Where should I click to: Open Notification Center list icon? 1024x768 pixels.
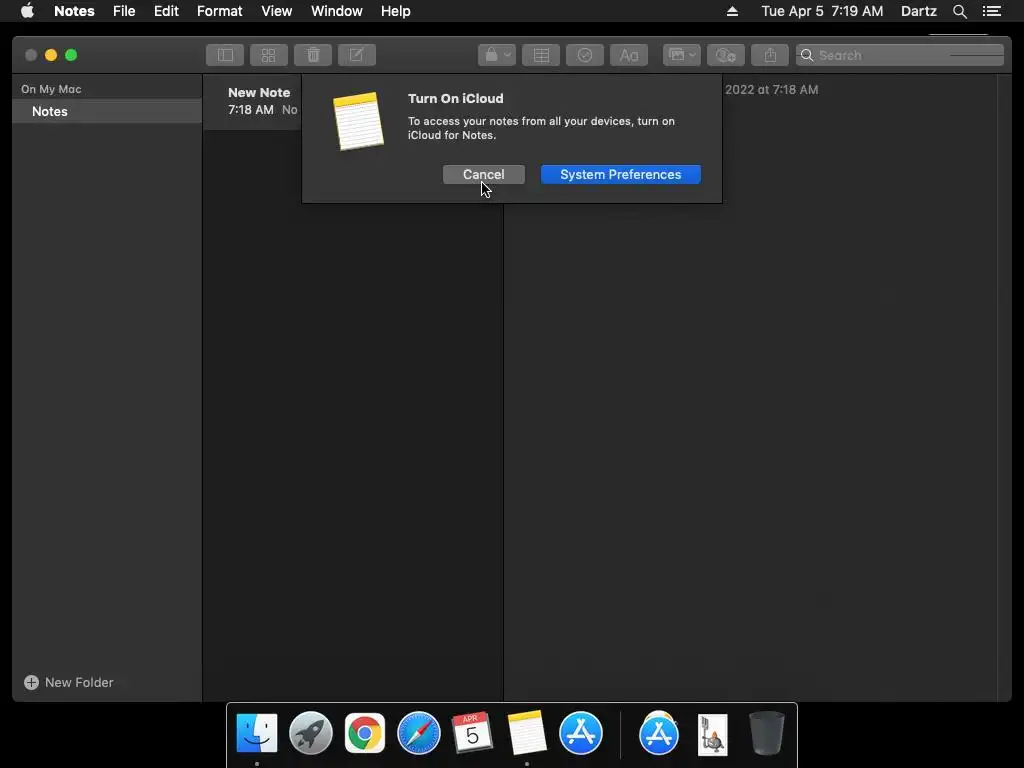[x=992, y=11]
